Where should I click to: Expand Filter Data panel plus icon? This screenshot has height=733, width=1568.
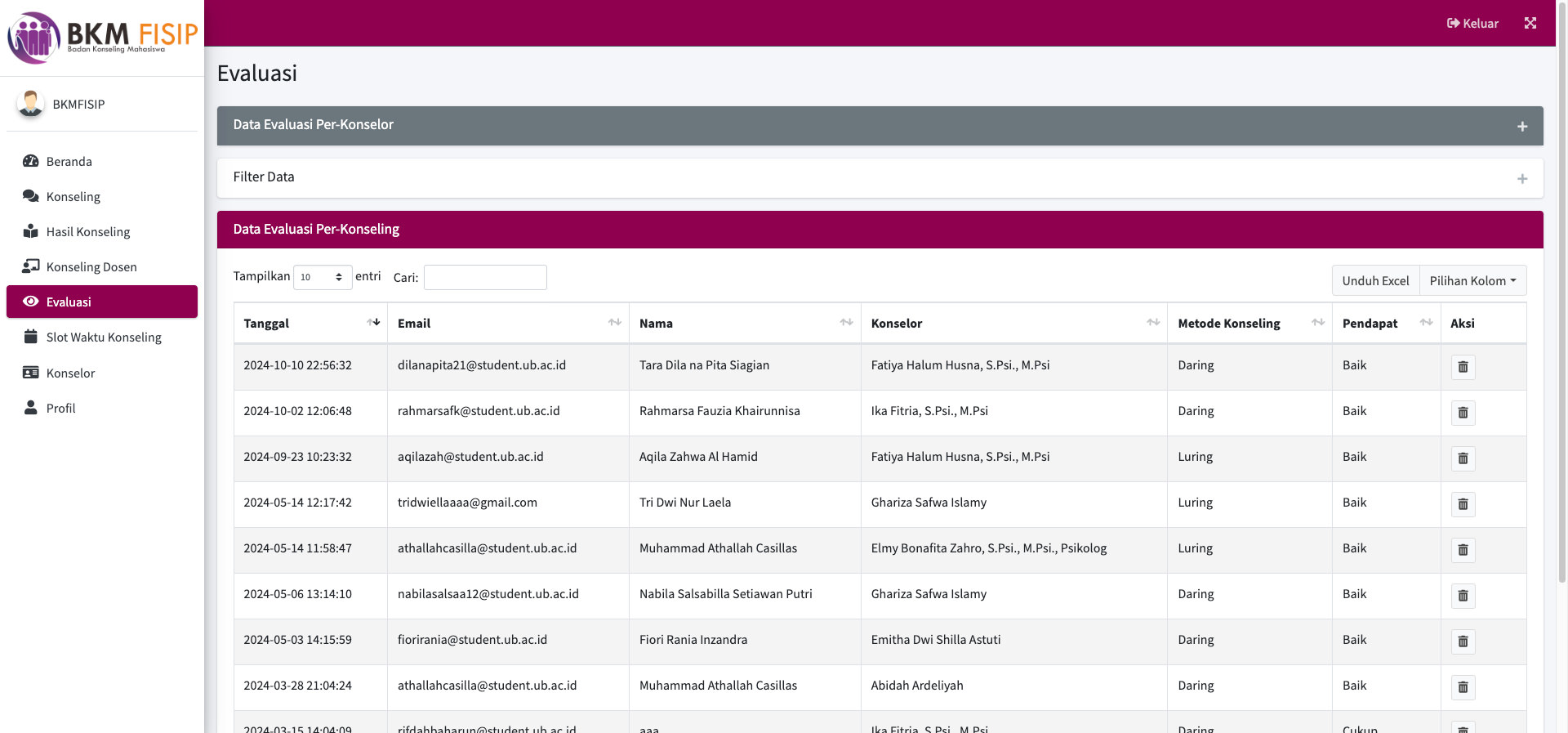[1522, 179]
